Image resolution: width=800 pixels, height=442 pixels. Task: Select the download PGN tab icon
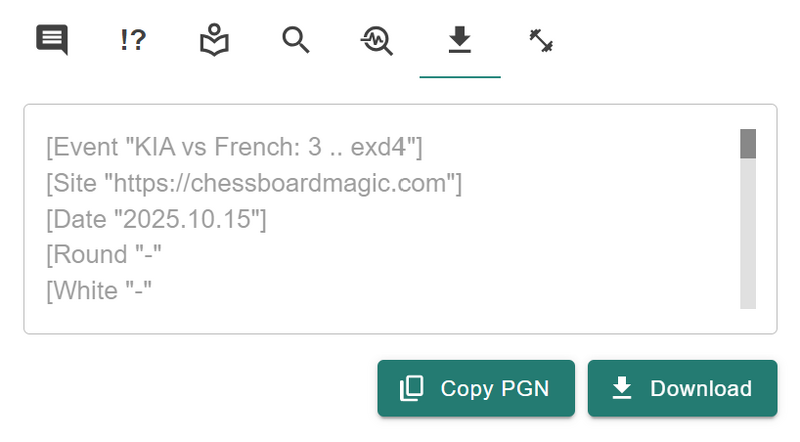click(x=460, y=40)
